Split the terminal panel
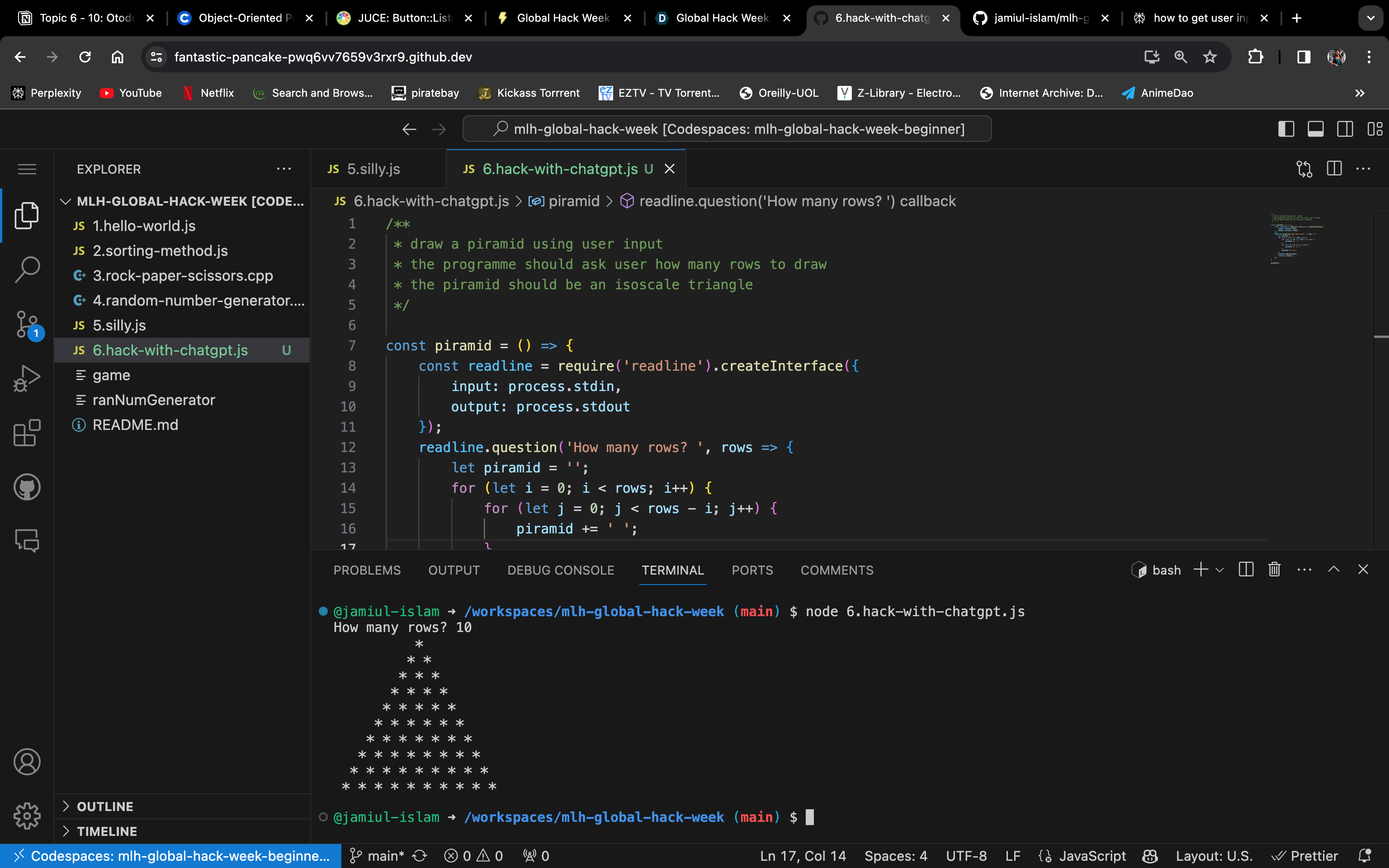The height and width of the screenshot is (868, 1389). click(1246, 570)
